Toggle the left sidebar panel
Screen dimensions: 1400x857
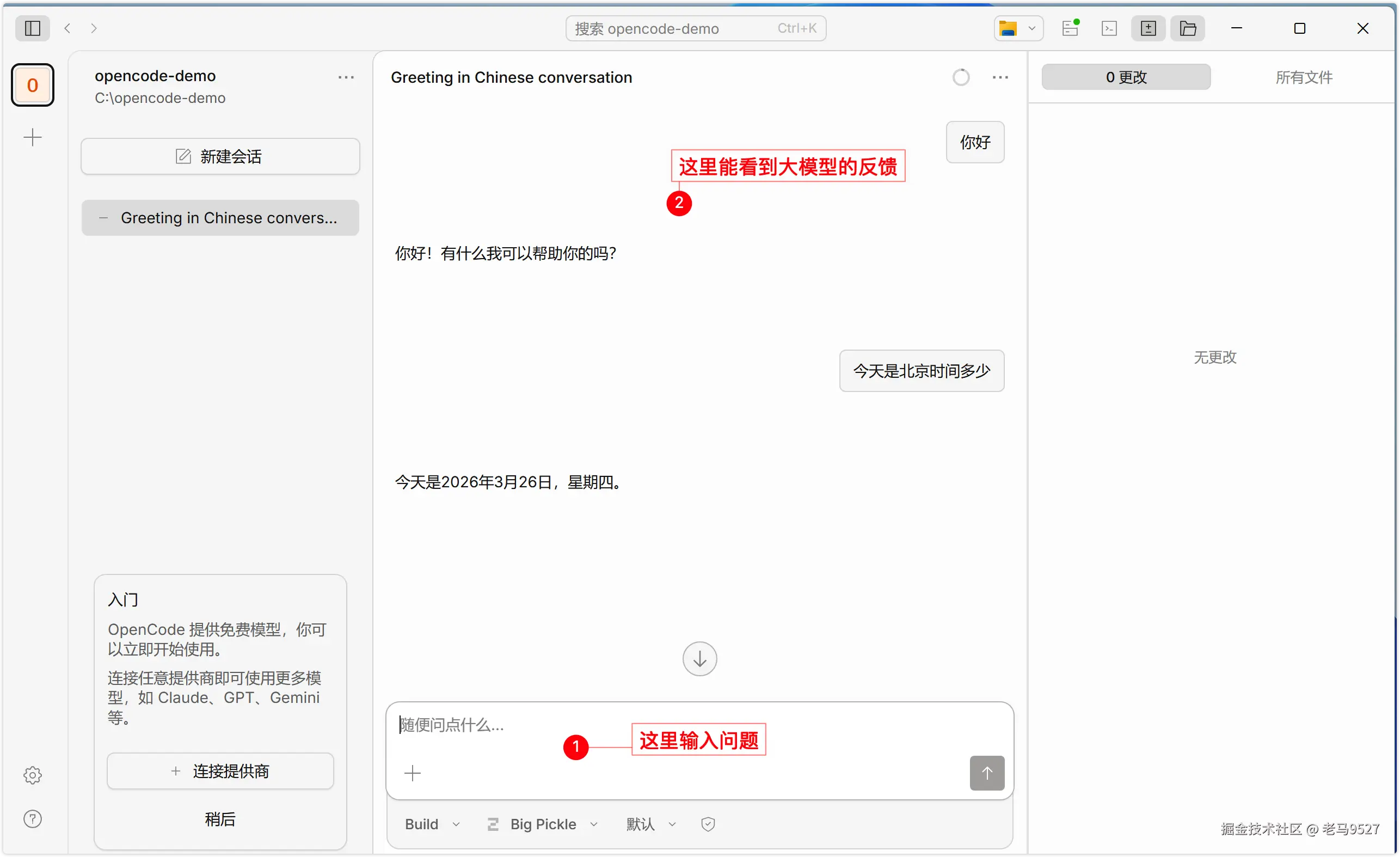[x=32, y=28]
